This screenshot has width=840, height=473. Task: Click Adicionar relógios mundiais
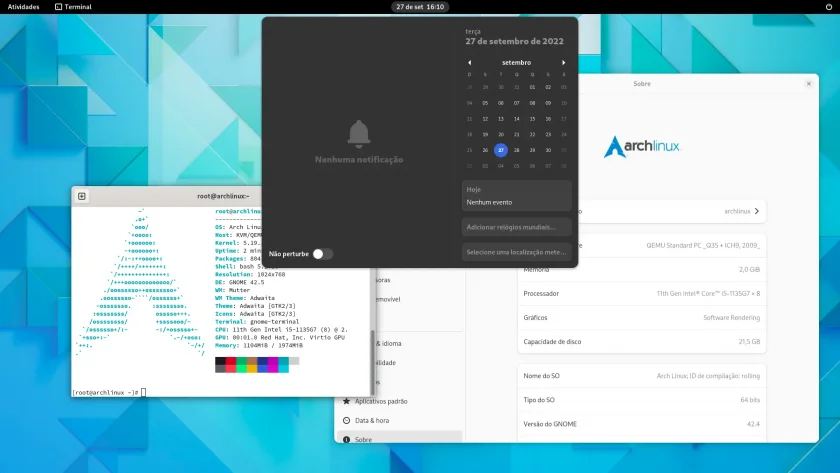click(x=517, y=227)
